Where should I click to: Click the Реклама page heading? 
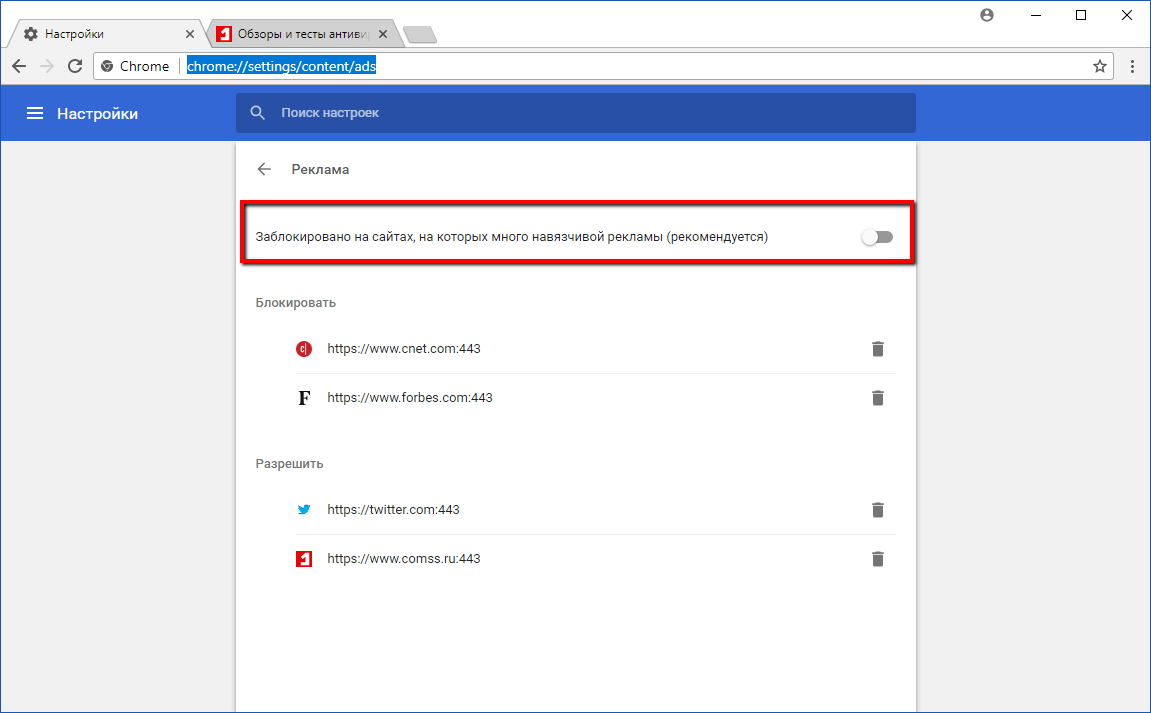click(x=320, y=170)
